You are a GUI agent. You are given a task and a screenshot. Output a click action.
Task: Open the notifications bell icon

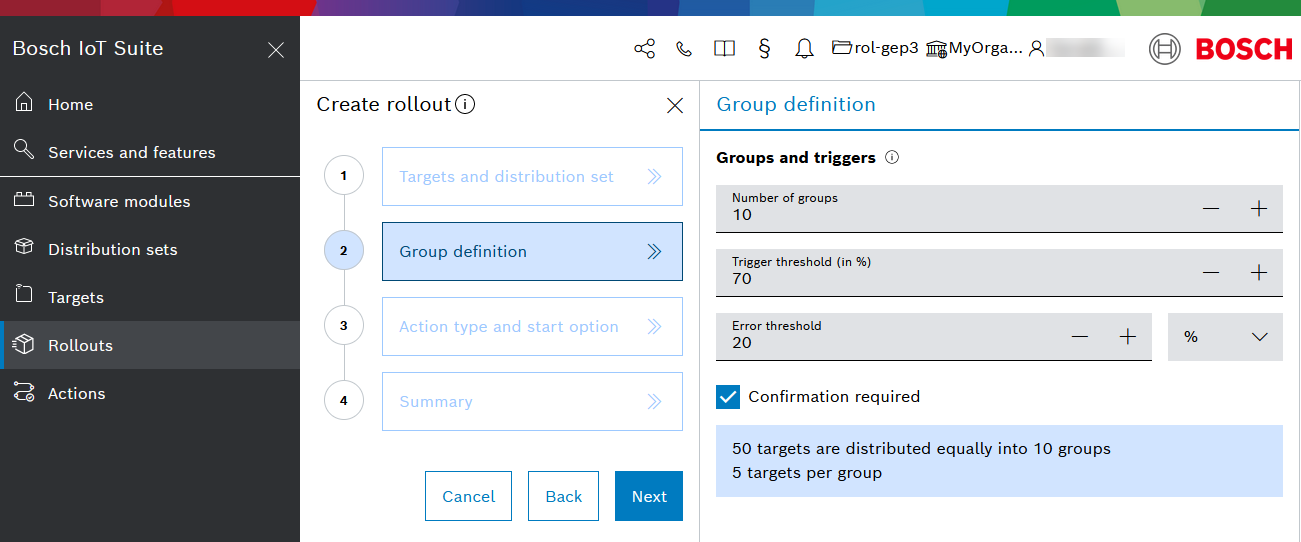804,49
